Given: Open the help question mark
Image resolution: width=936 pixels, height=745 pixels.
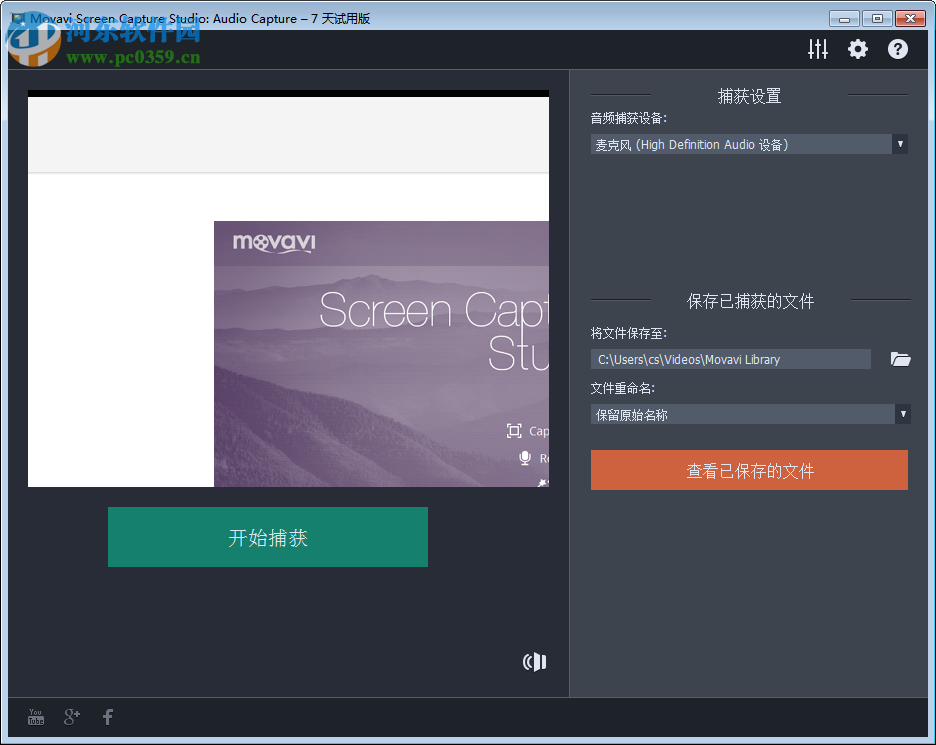Looking at the screenshot, I should 898,49.
